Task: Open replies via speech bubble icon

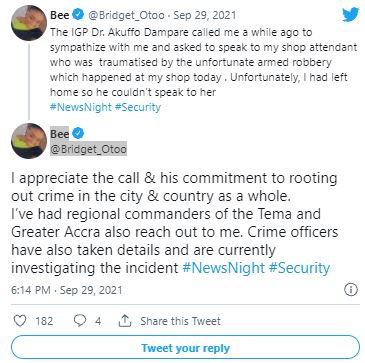Action: pos(79,321)
